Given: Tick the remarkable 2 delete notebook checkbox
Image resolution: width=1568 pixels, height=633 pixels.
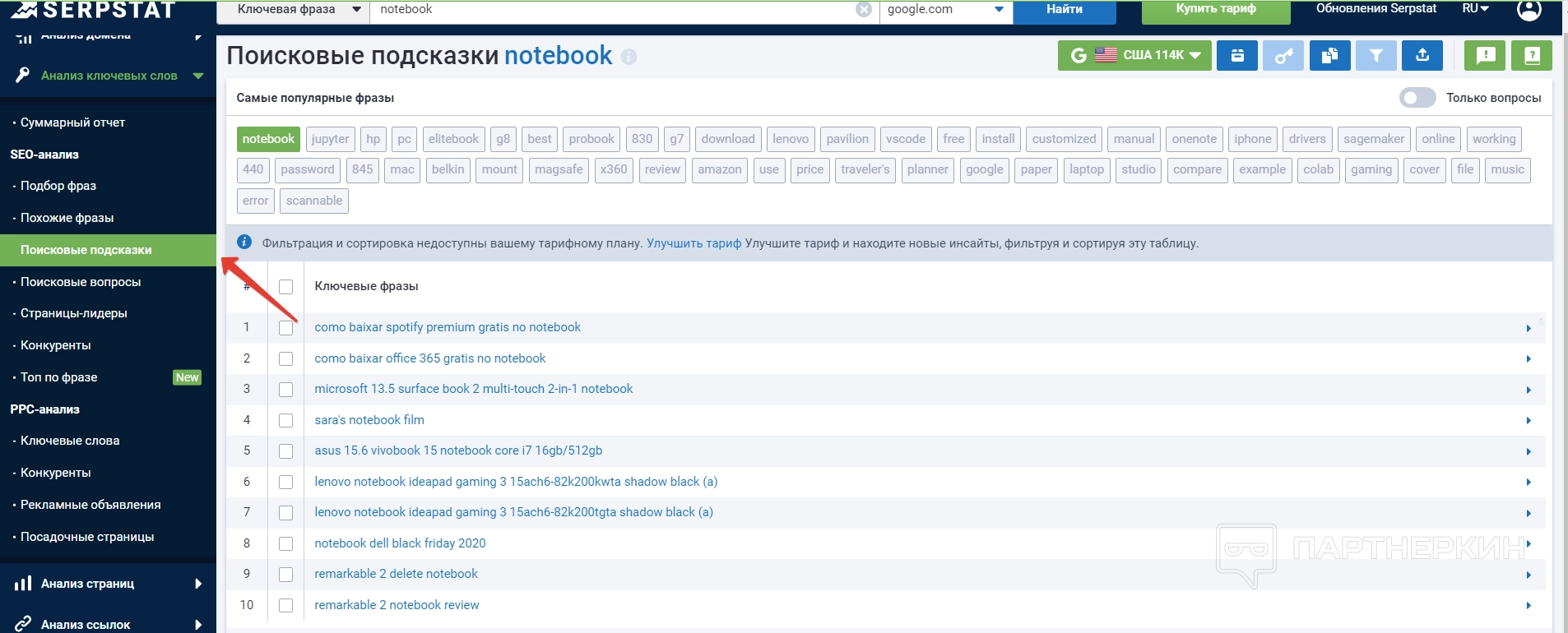Looking at the screenshot, I should (286, 575).
